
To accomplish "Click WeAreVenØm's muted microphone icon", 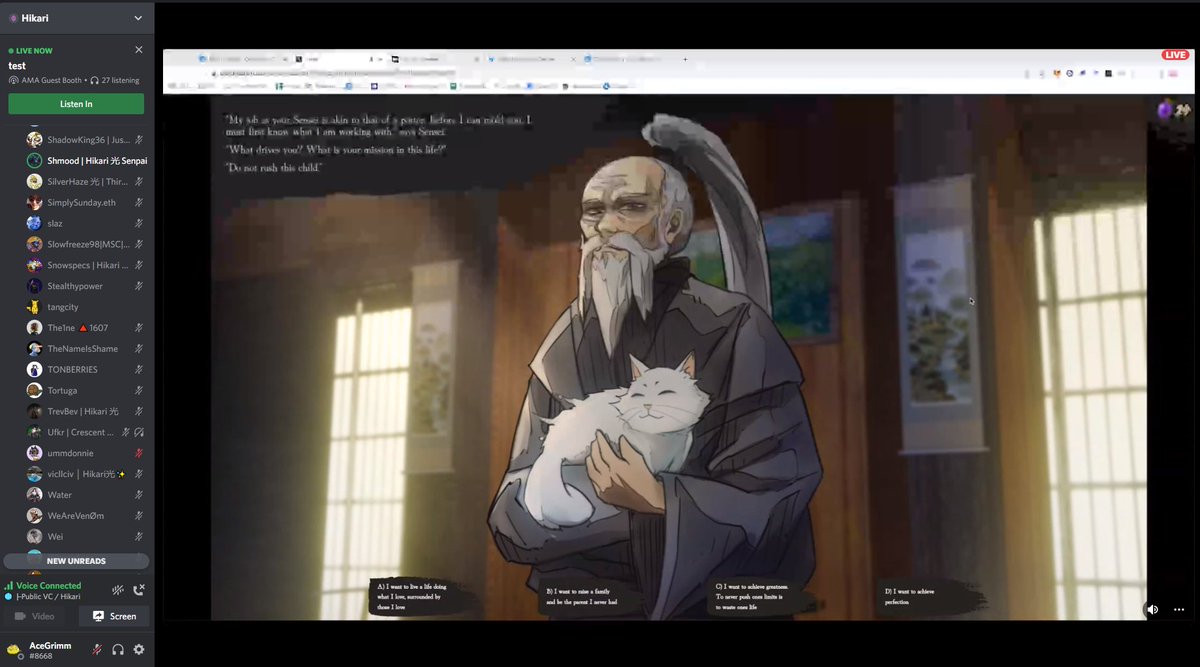I will pos(140,516).
